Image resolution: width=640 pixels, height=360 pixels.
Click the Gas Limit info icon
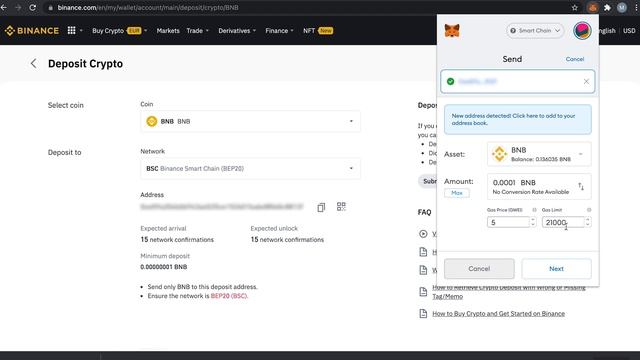(x=589, y=210)
